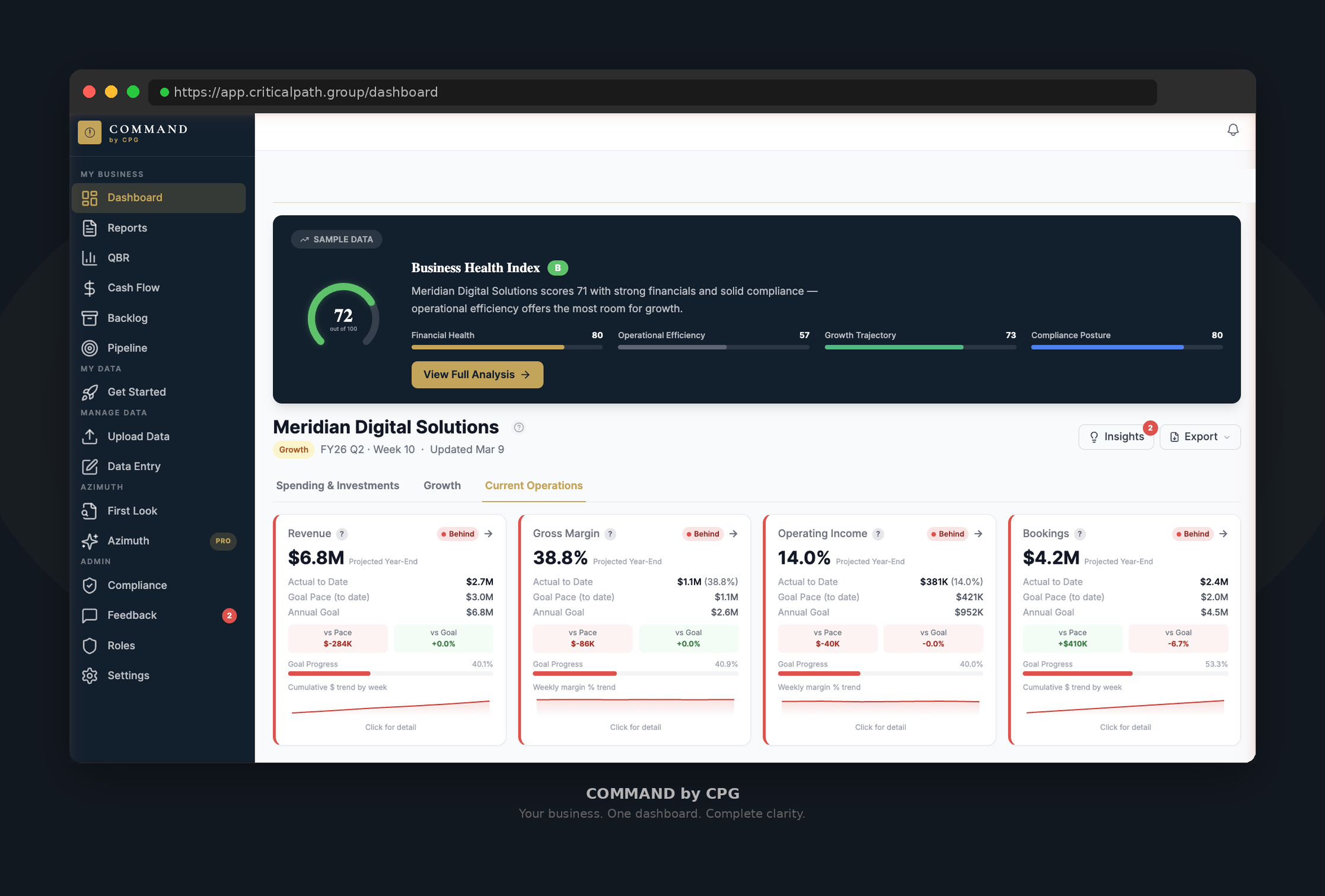Open the Settings gear icon

pyautogui.click(x=90, y=675)
